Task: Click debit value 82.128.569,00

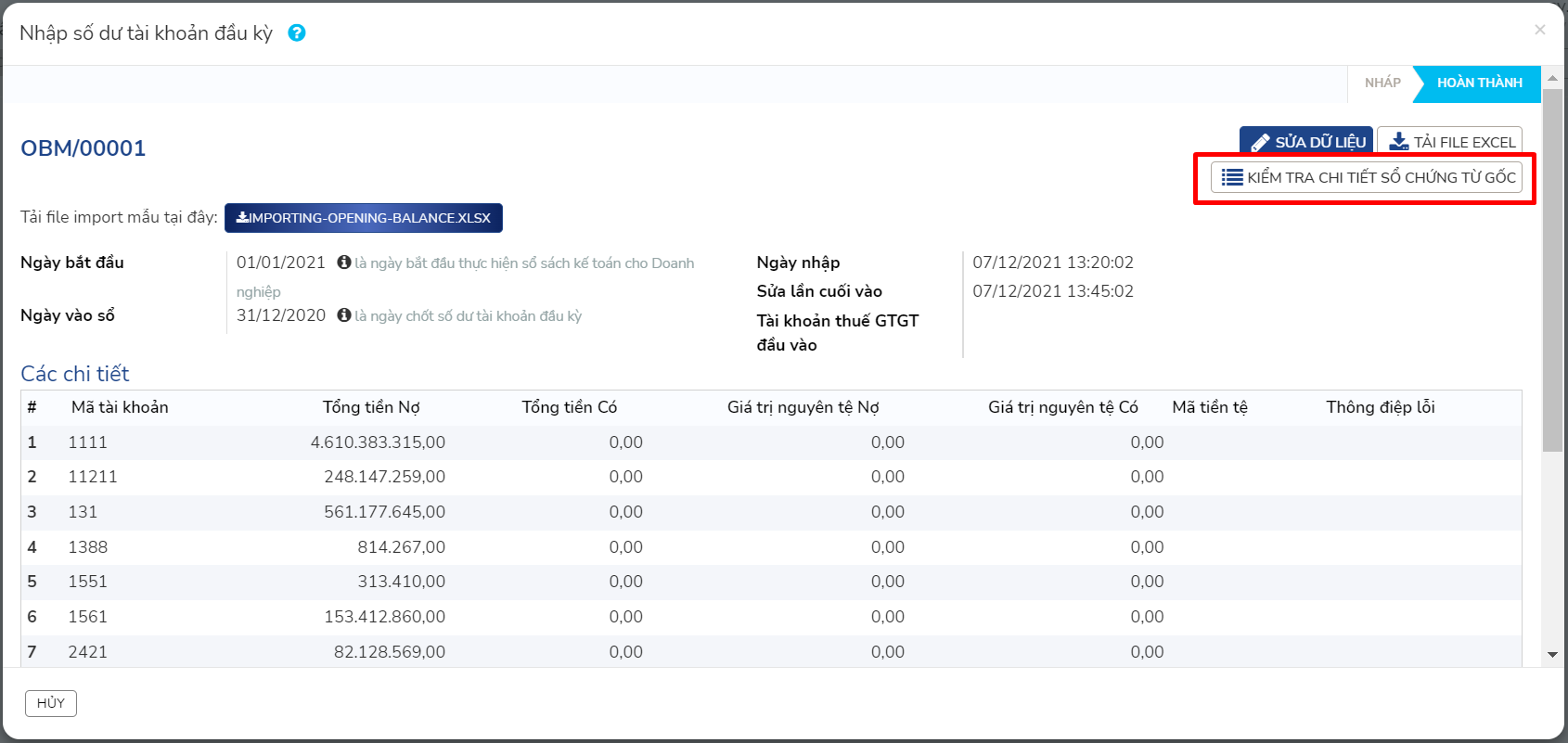Action: 390,652
